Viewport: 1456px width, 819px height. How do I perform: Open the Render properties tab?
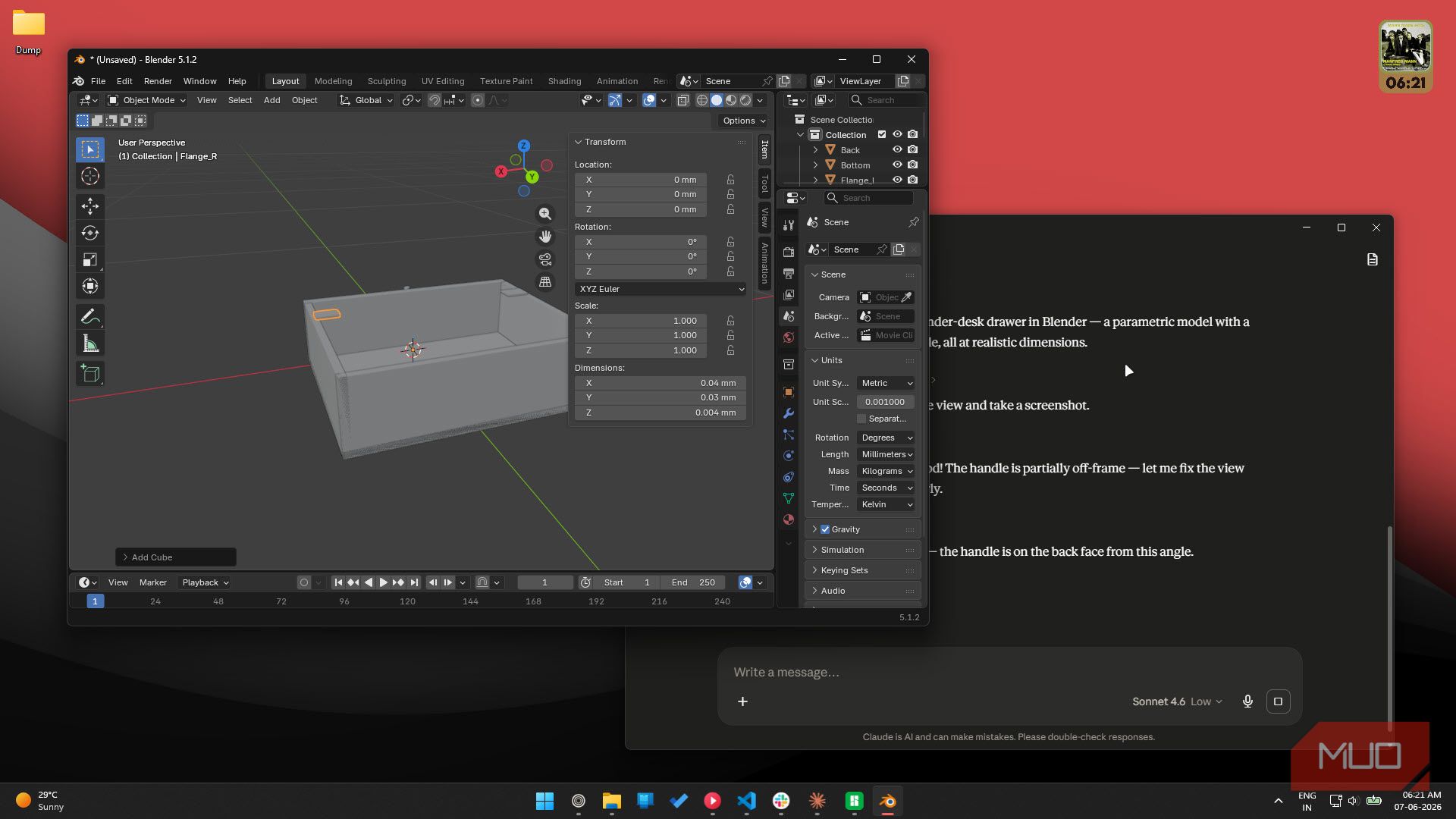(789, 252)
